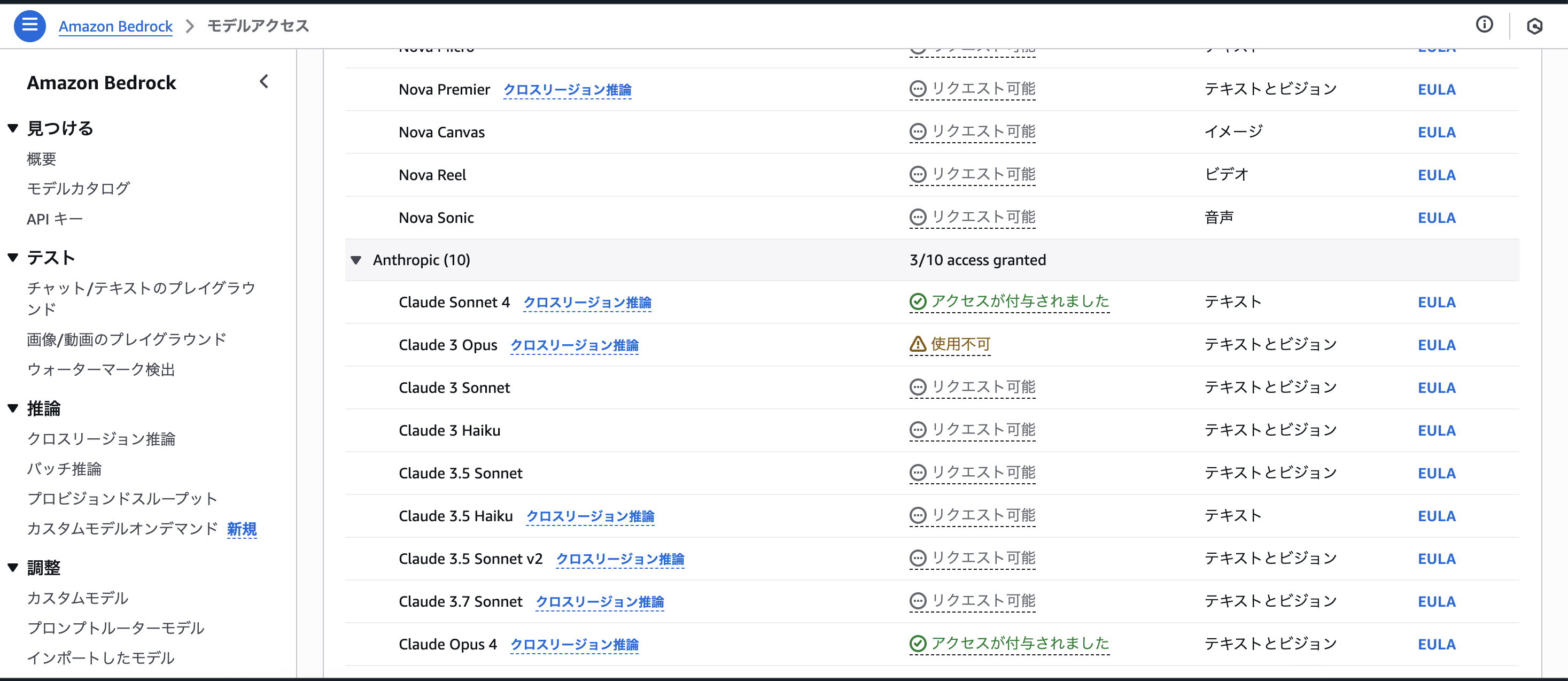Click クロスリージョン推論 link beside Claude 3.7 Sonnet
Viewport: 1568px width, 681px height.
(599, 602)
